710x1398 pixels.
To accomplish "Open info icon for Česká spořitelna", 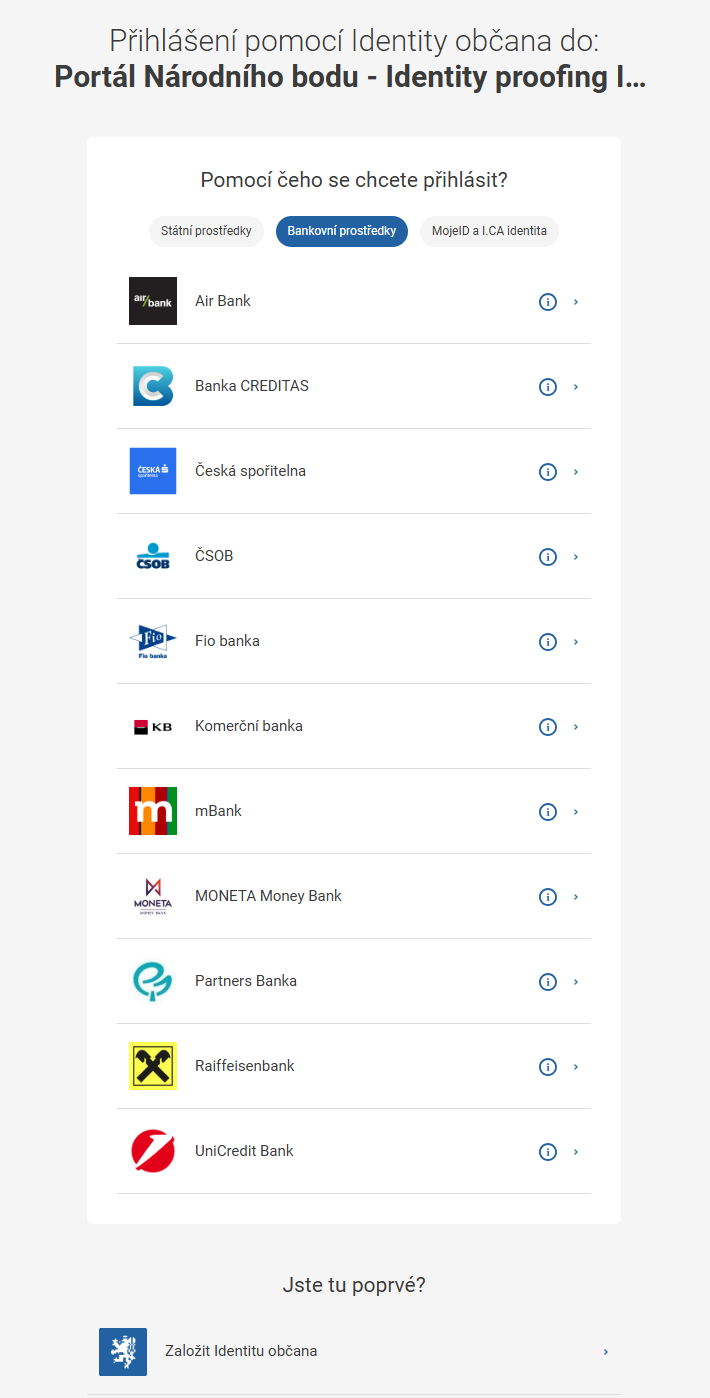I will point(547,471).
